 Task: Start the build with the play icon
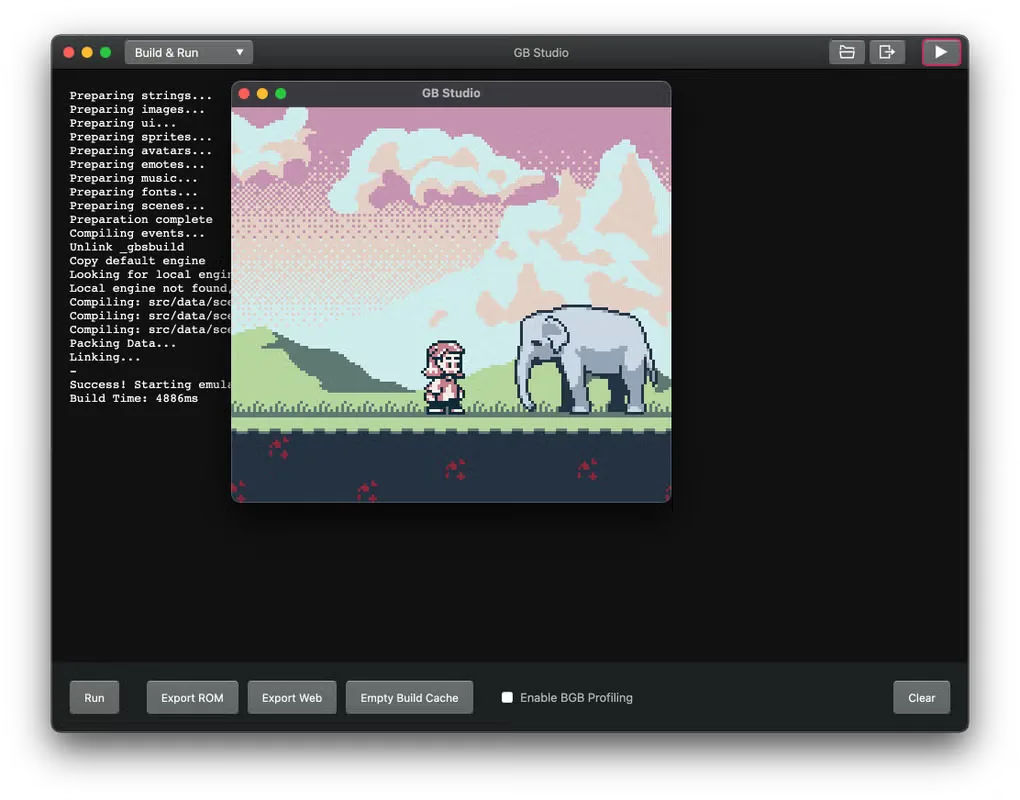click(x=941, y=52)
